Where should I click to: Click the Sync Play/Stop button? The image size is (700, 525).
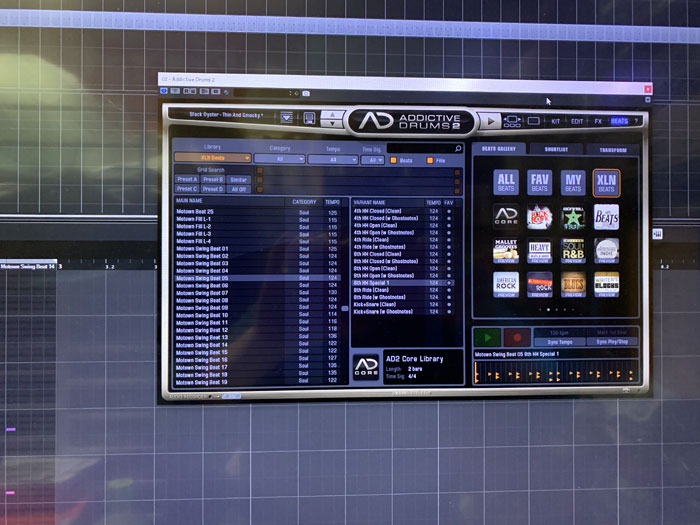(x=612, y=342)
